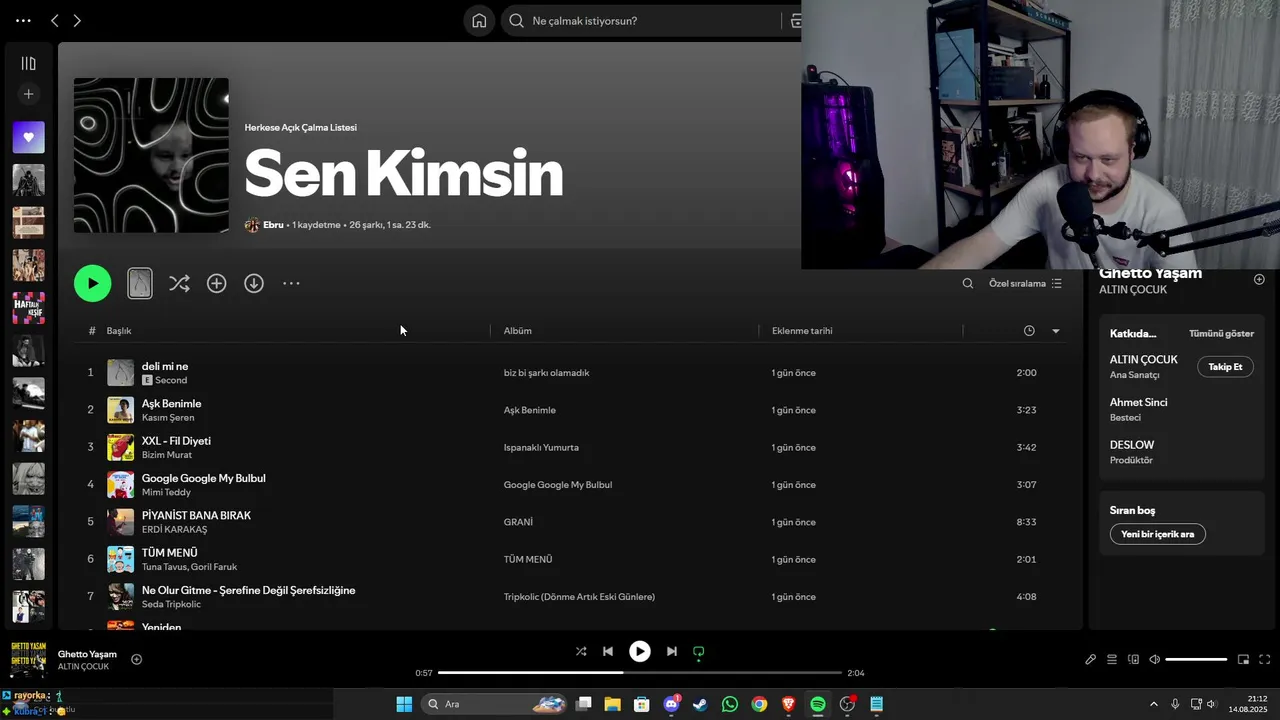Image resolution: width=1280 pixels, height=720 pixels.
Task: Play the Sen Kimsin playlist with green button
Action: [x=92, y=283]
